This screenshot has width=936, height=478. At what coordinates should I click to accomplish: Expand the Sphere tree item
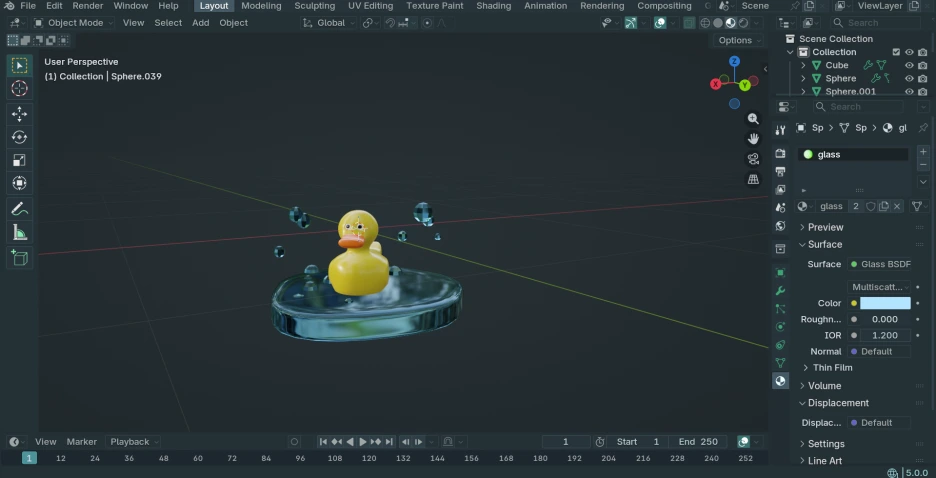point(803,79)
